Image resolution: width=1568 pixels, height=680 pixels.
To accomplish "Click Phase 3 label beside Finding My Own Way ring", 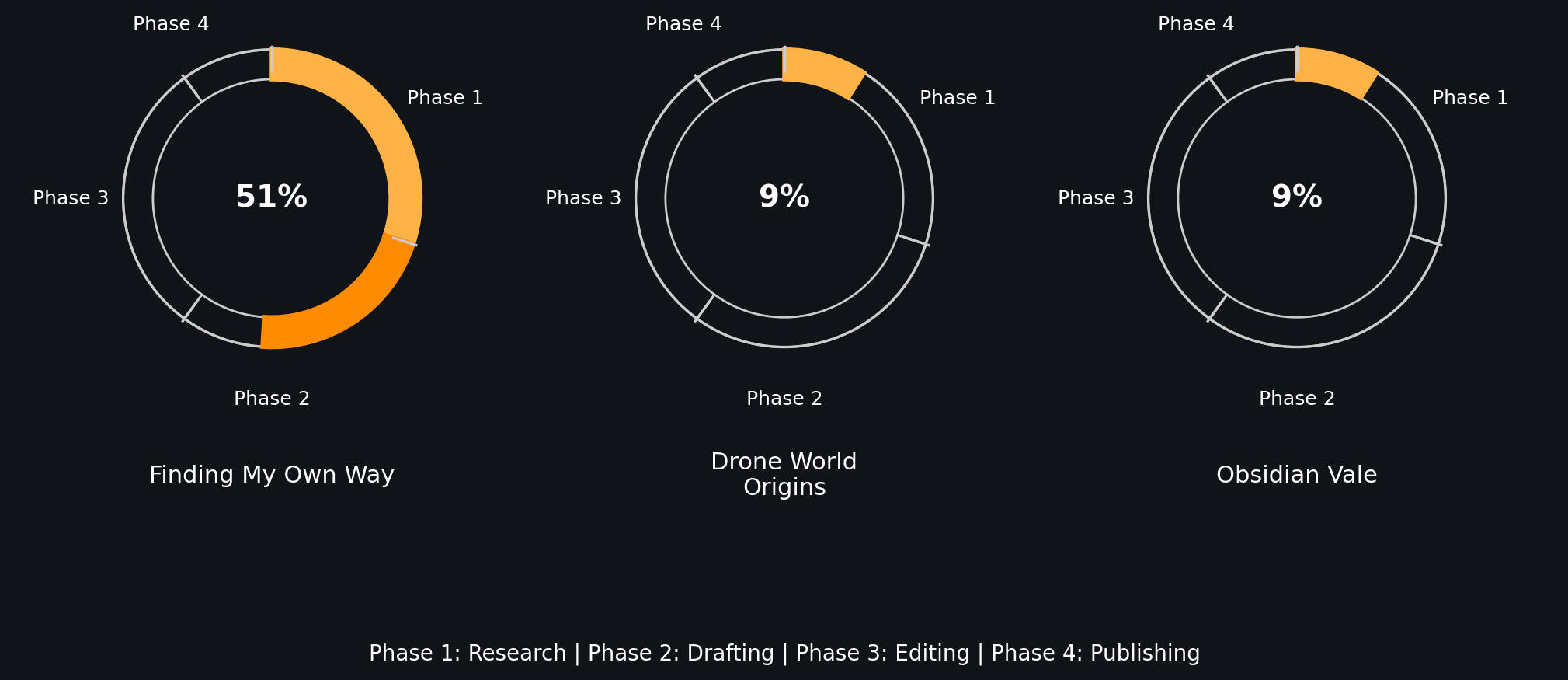I will (x=71, y=198).
